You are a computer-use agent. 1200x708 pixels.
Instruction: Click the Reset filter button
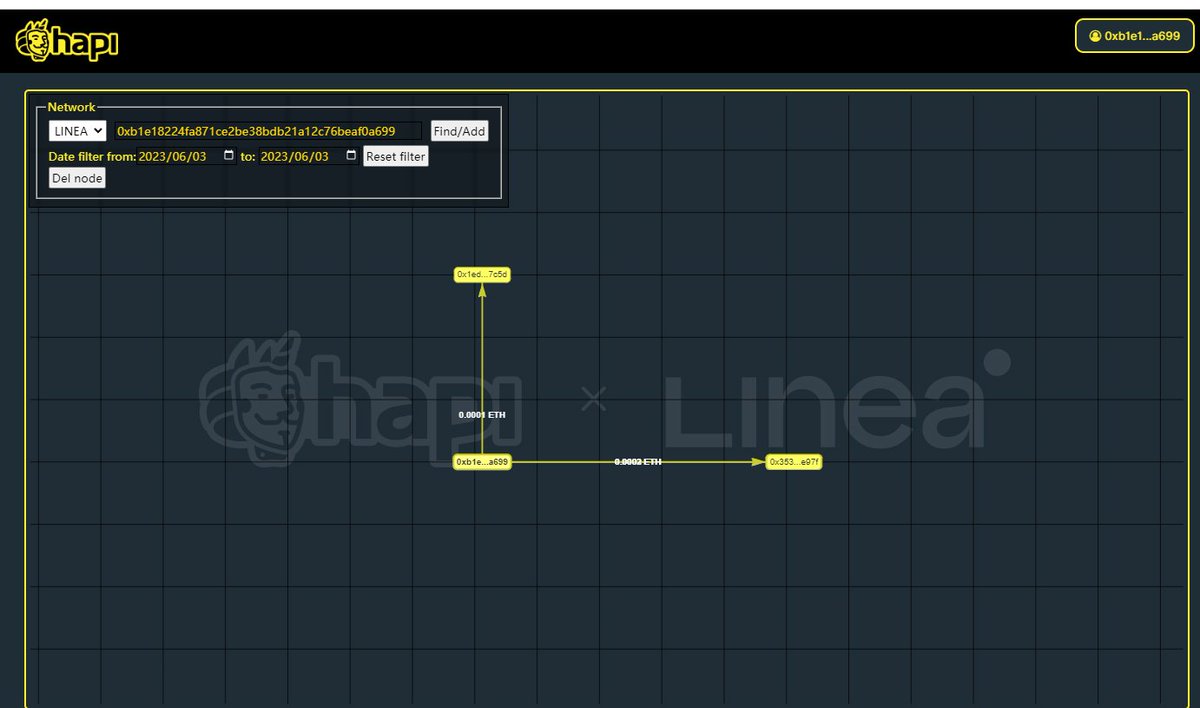pos(396,157)
